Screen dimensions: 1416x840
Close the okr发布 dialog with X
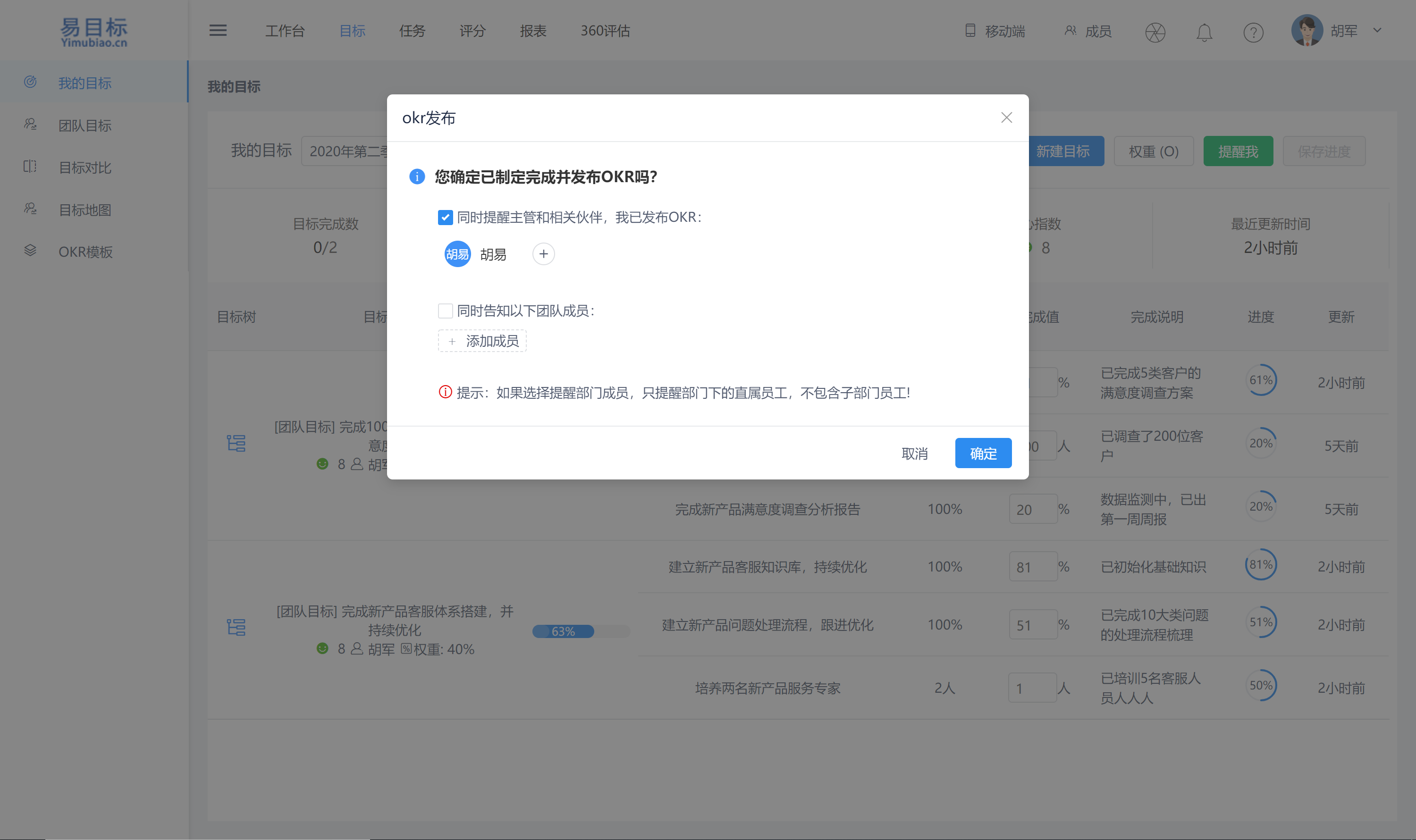point(1006,118)
